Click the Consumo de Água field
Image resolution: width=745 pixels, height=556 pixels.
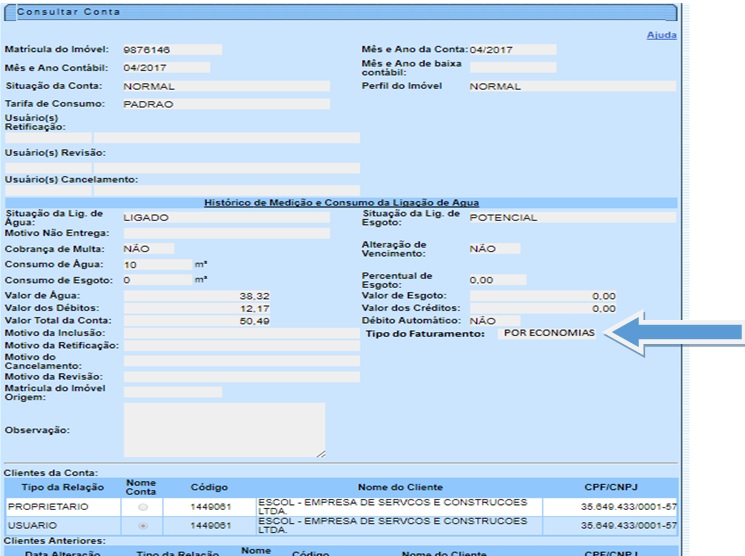(156, 265)
